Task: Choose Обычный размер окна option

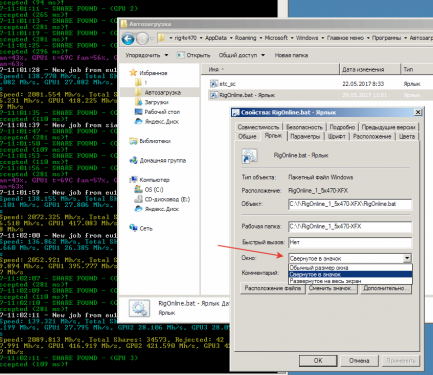Action: (350, 268)
